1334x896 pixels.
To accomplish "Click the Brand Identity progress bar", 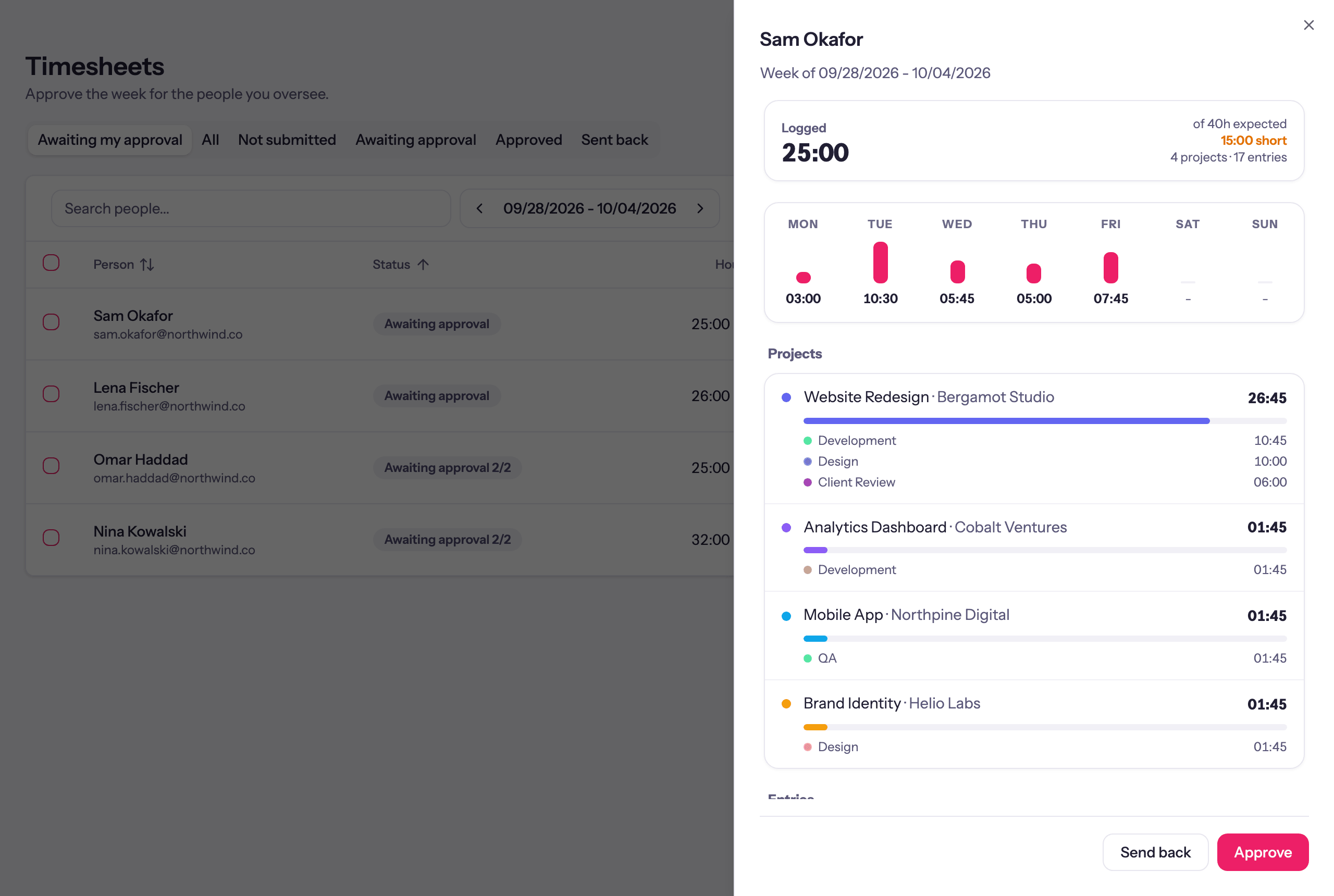I will point(1045,727).
